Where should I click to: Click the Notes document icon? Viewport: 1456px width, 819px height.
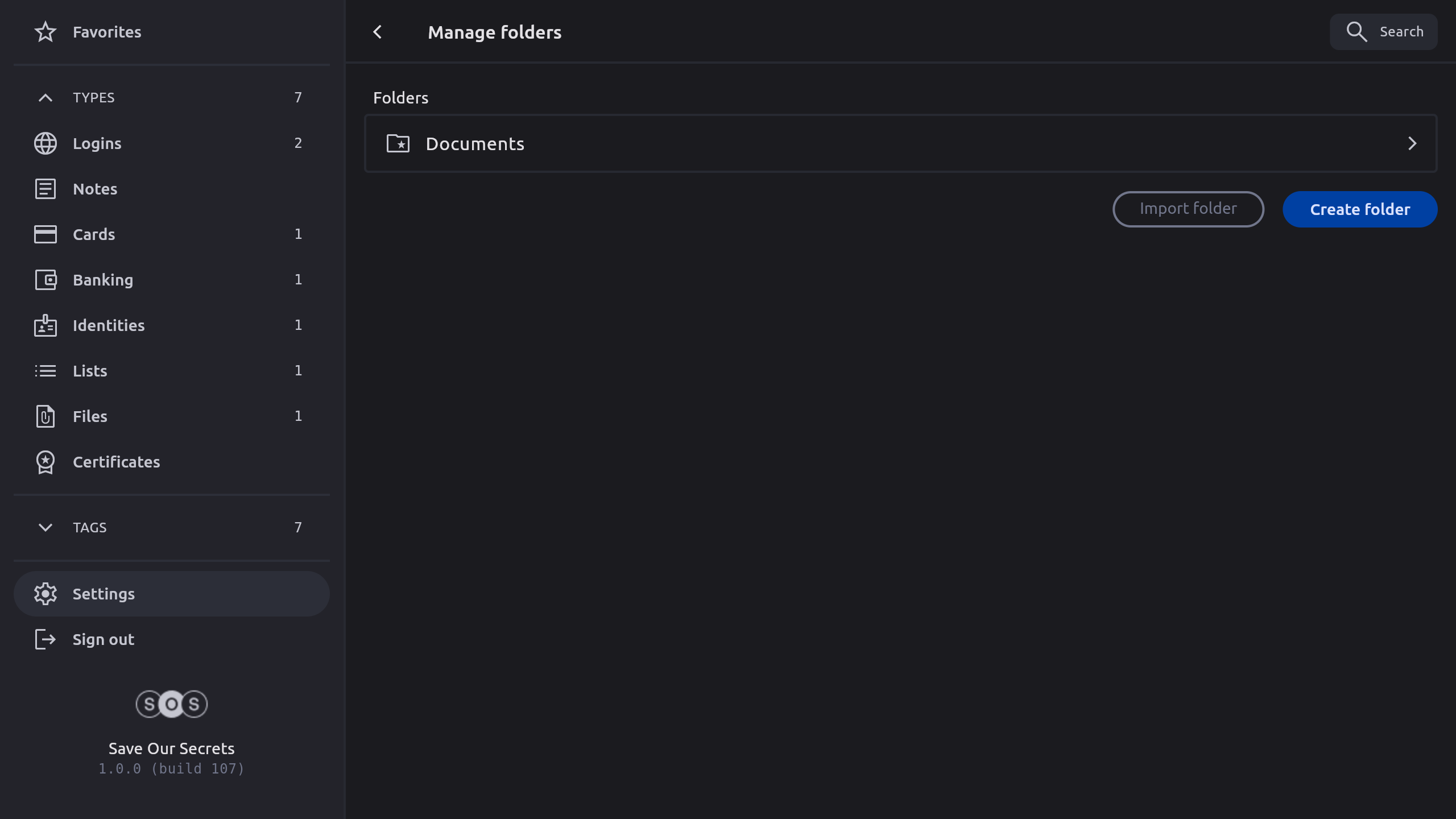45,189
